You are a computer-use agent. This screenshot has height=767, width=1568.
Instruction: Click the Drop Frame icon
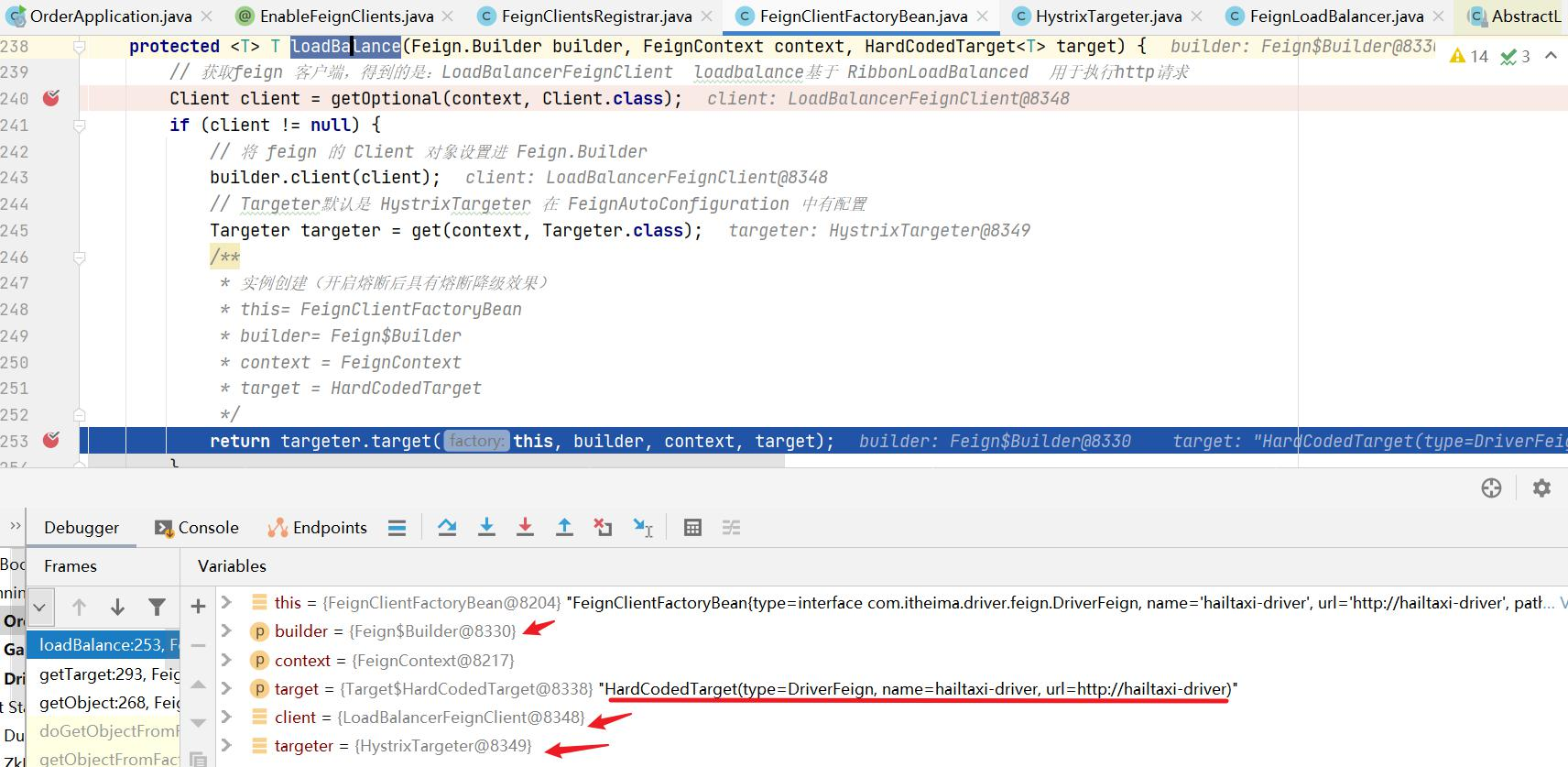tap(603, 527)
